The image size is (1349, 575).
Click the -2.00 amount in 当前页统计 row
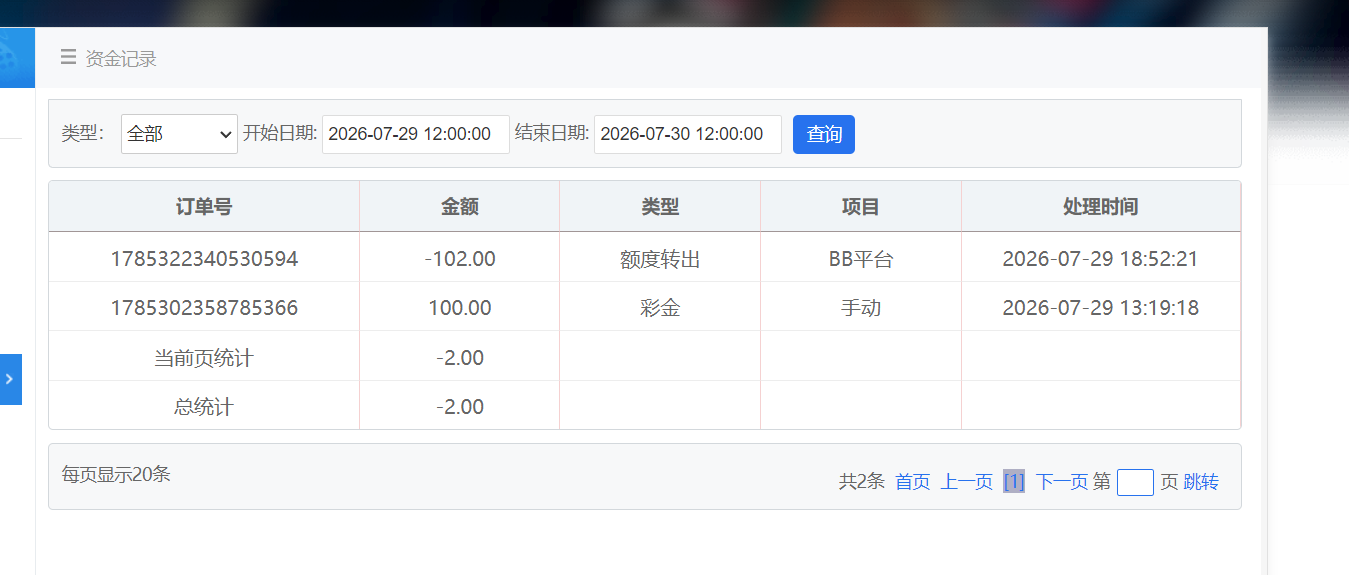point(460,357)
